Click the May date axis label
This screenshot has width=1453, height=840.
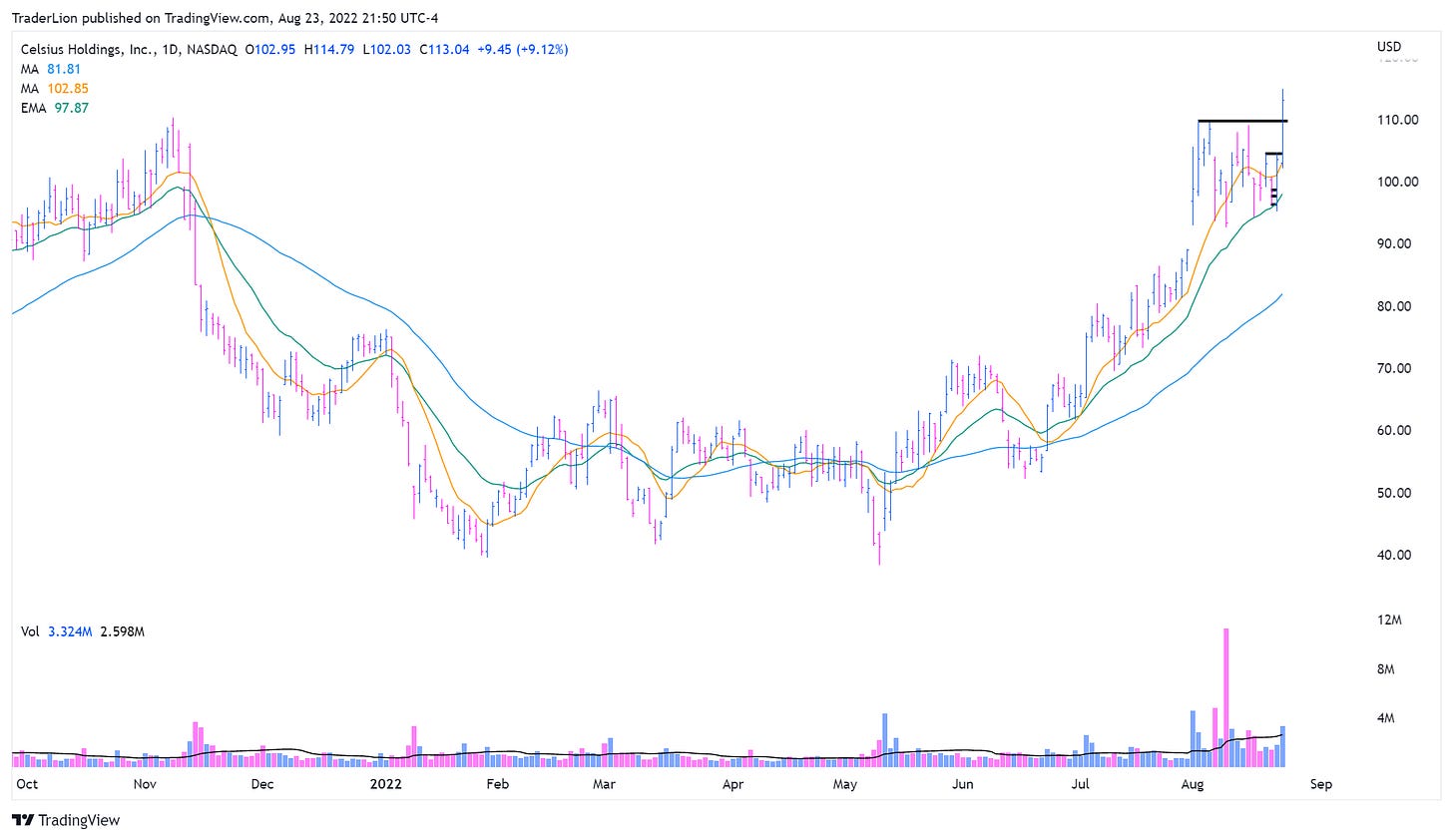tap(845, 784)
